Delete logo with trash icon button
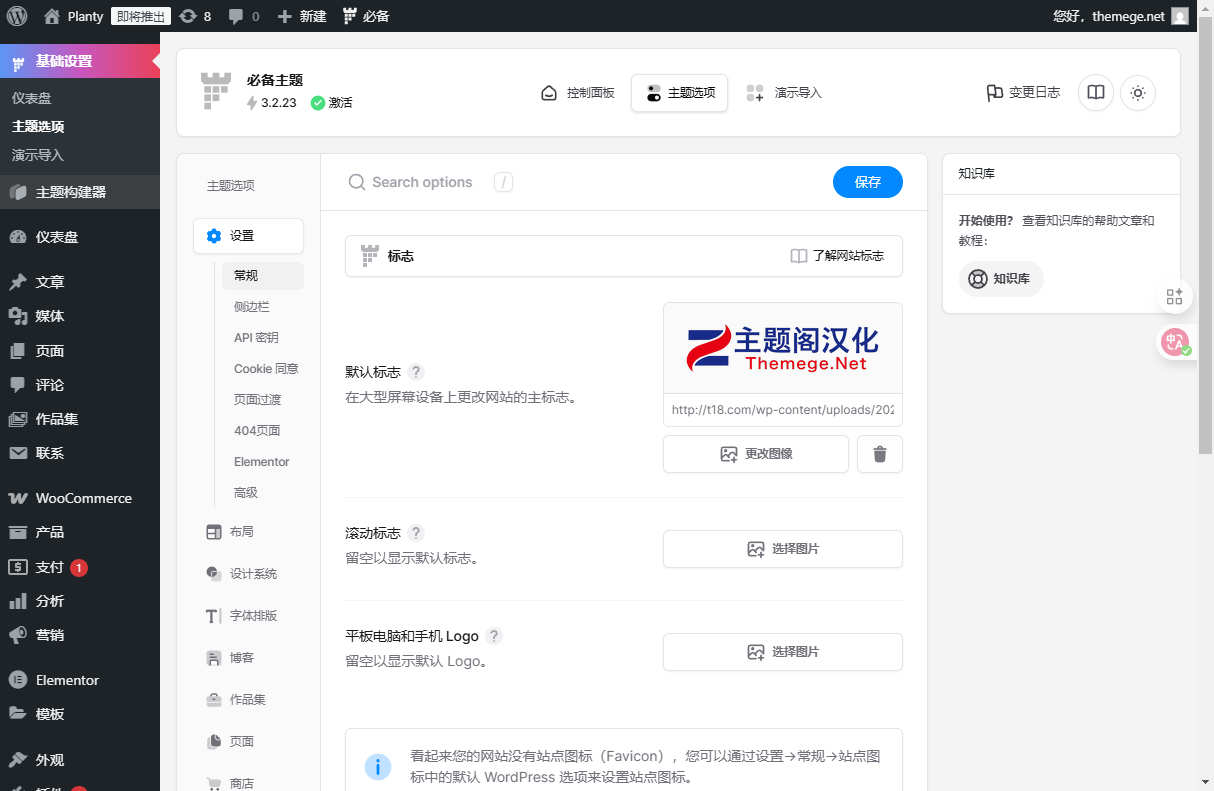1214x791 pixels. (x=880, y=454)
